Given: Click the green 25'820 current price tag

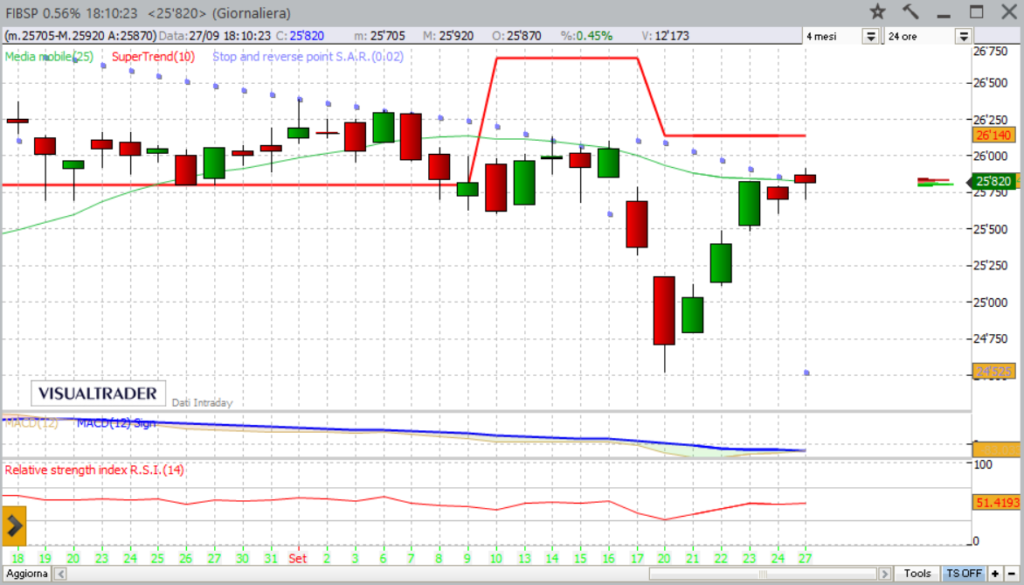Looking at the screenshot, I should click(x=993, y=181).
